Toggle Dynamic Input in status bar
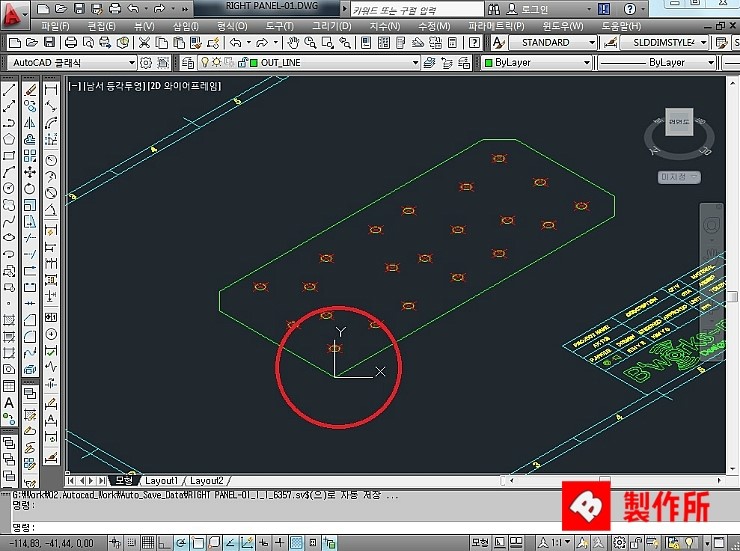Image resolution: width=740 pixels, height=551 pixels. coord(264,543)
